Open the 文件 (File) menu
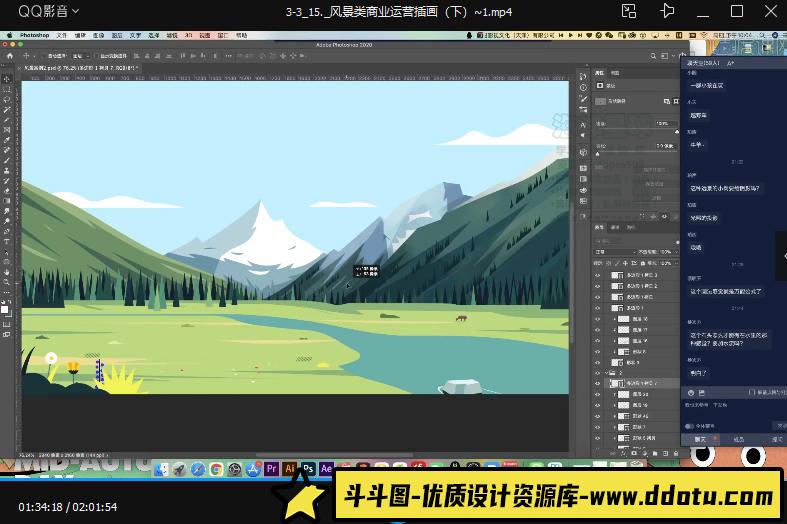This screenshot has height=524, width=787. (61, 35)
